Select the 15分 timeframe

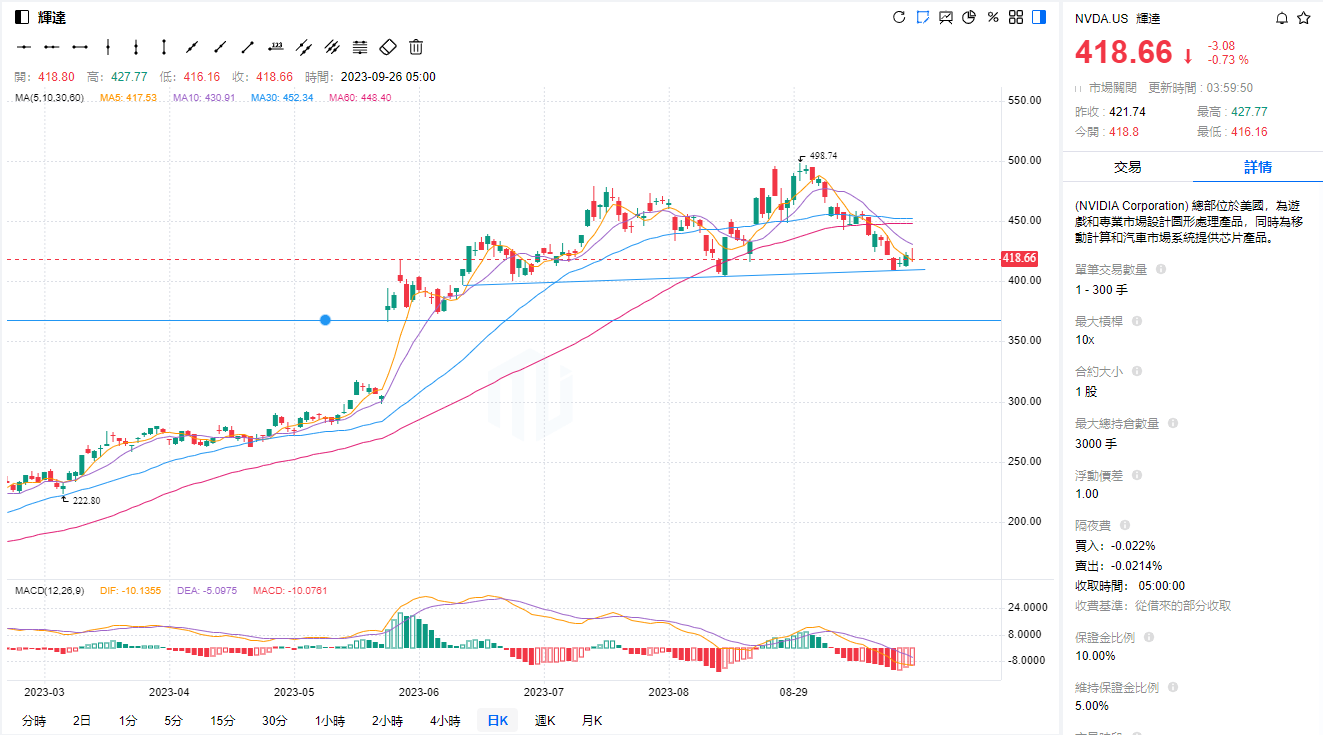[x=222, y=720]
